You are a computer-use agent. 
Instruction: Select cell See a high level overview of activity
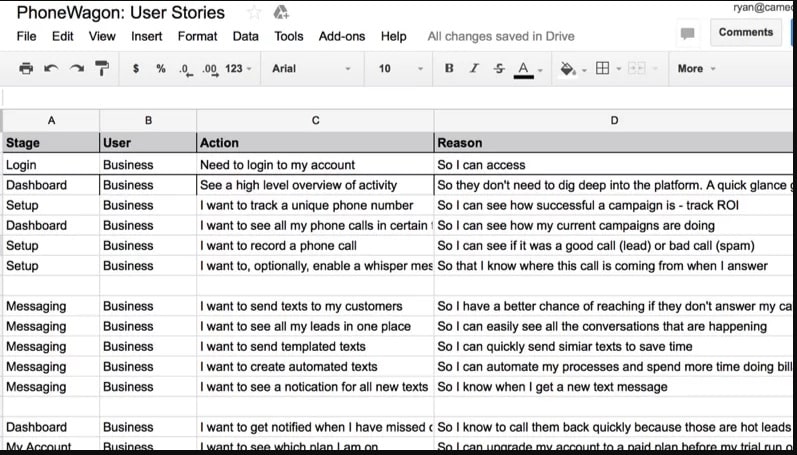click(x=315, y=185)
